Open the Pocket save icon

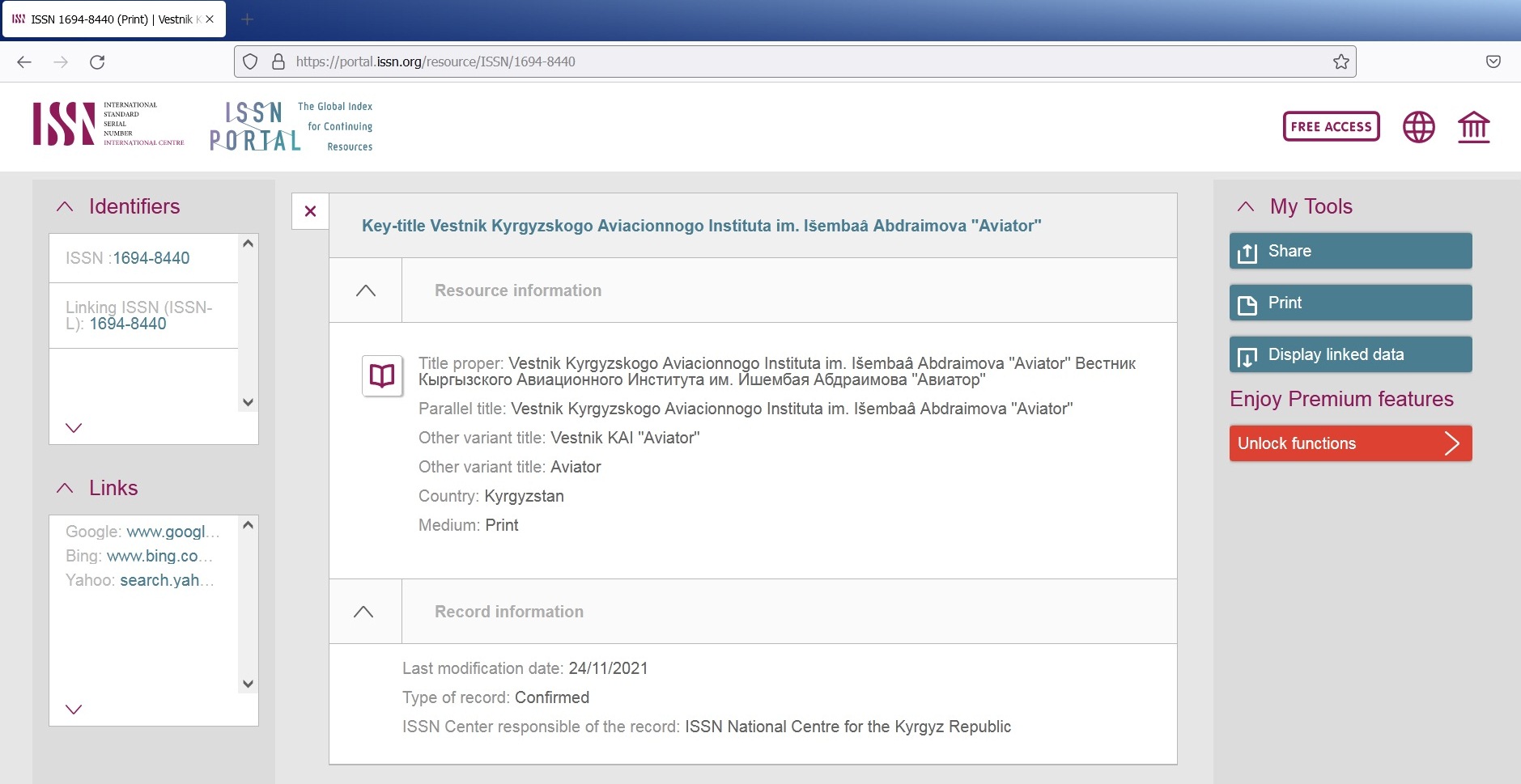click(1493, 61)
